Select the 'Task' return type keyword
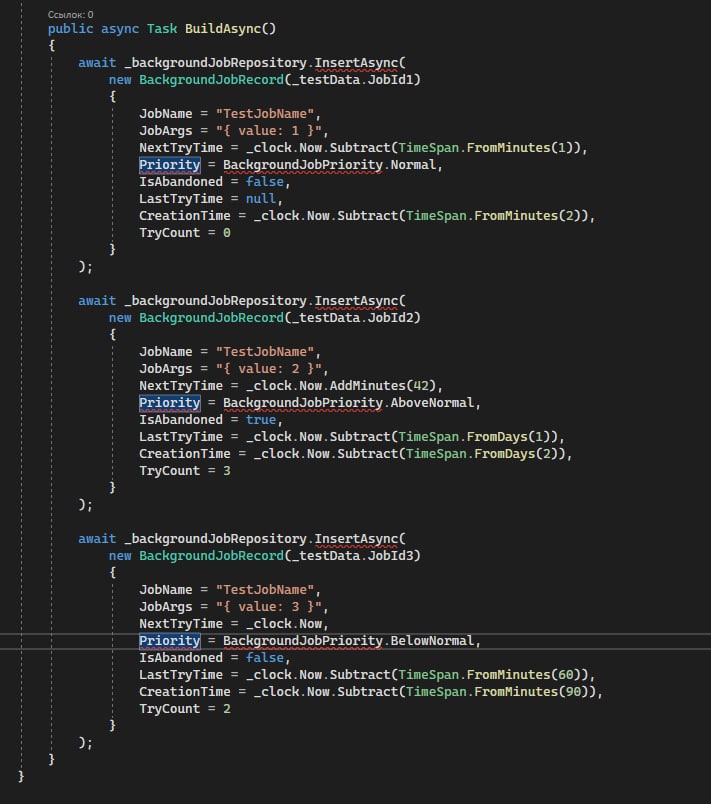 (x=162, y=29)
